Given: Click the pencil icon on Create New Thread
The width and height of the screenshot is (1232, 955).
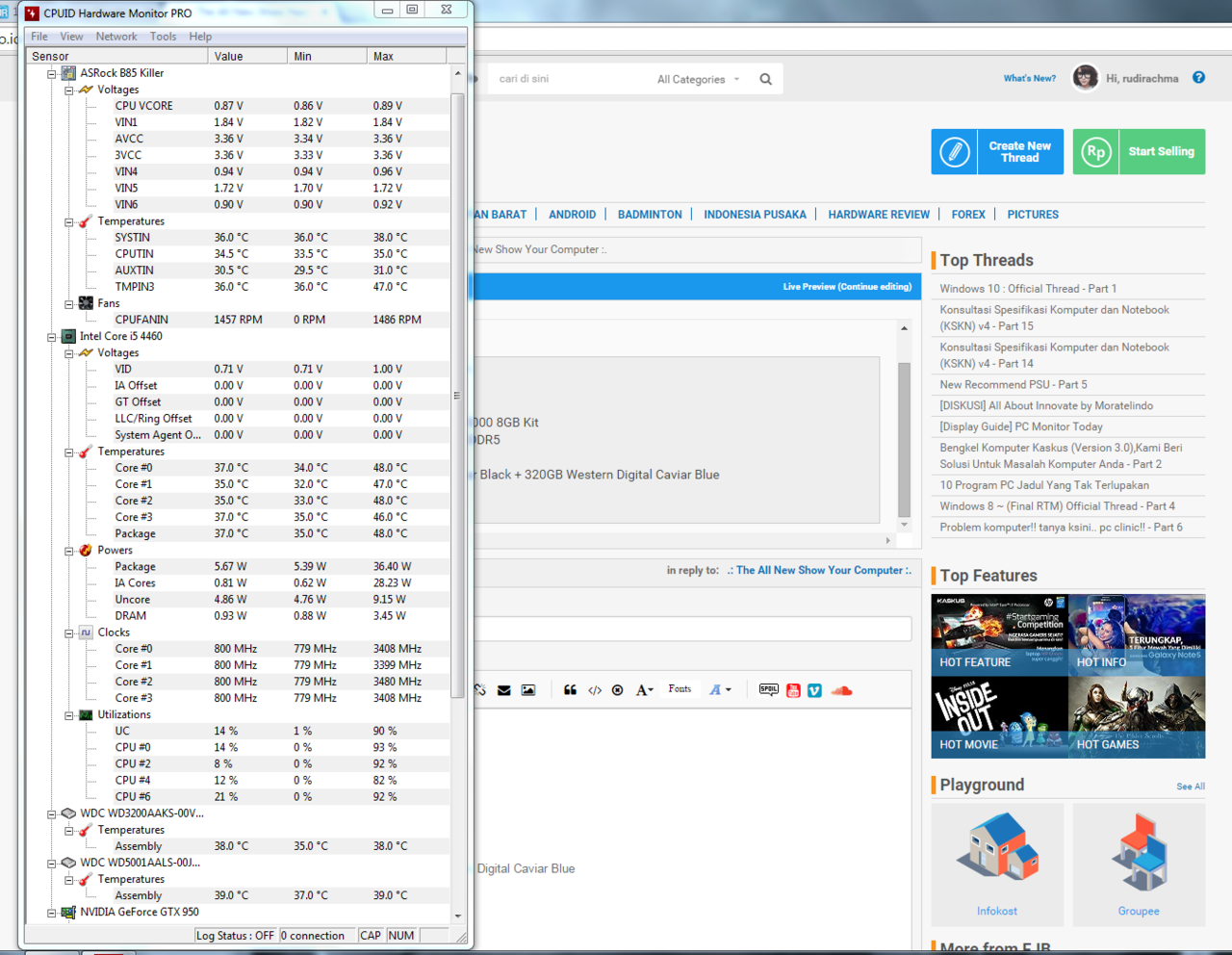Looking at the screenshot, I should click(x=955, y=152).
